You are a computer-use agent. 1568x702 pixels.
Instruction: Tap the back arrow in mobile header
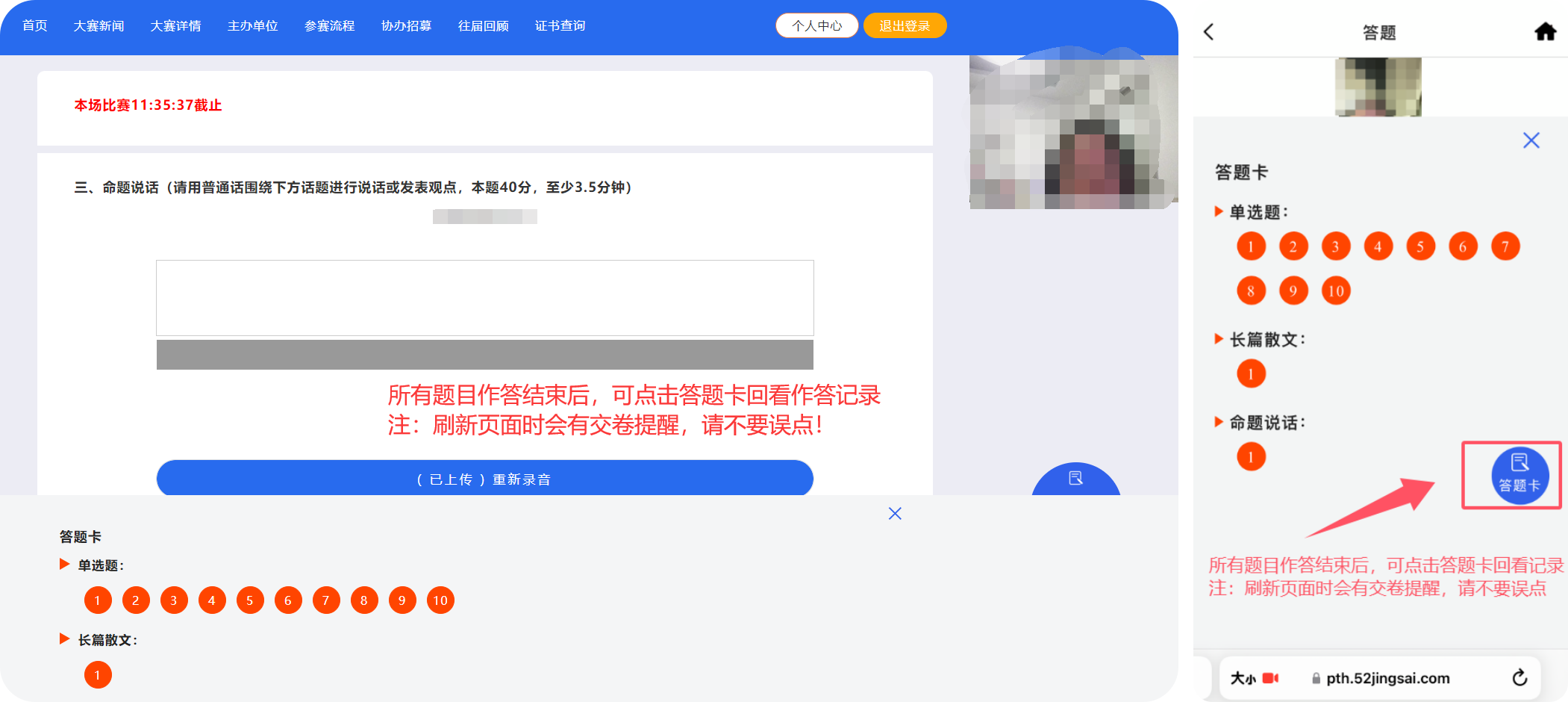(x=1209, y=31)
